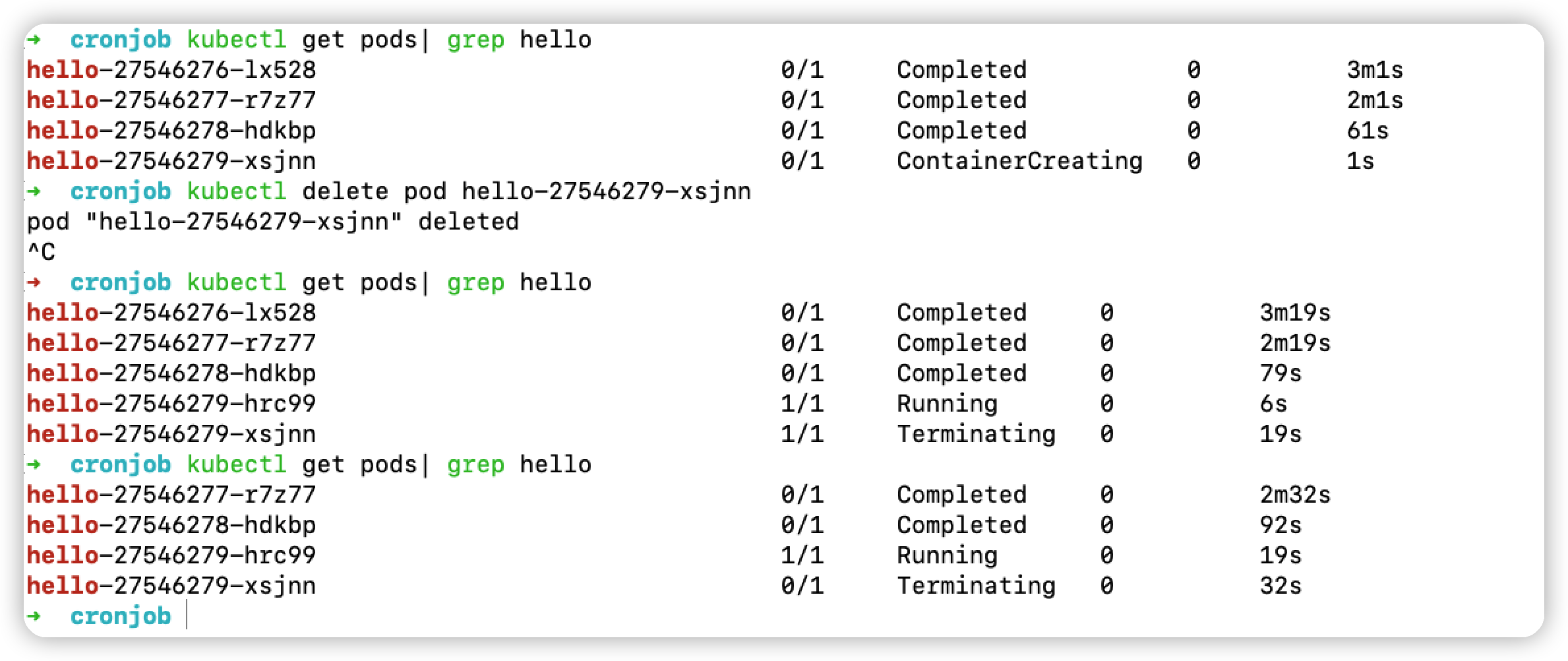
Task: Click the cronjob directory name on the last prompt
Action: coord(121,617)
